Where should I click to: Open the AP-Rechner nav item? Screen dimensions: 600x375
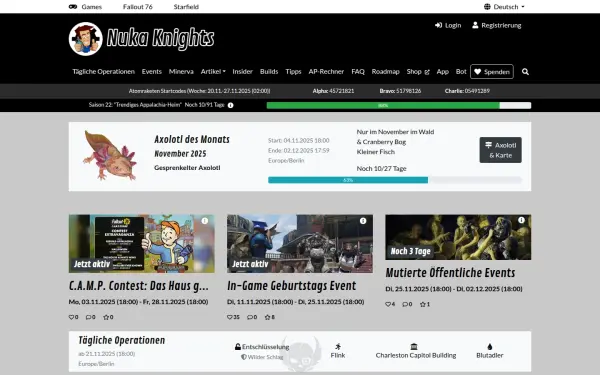(326, 72)
